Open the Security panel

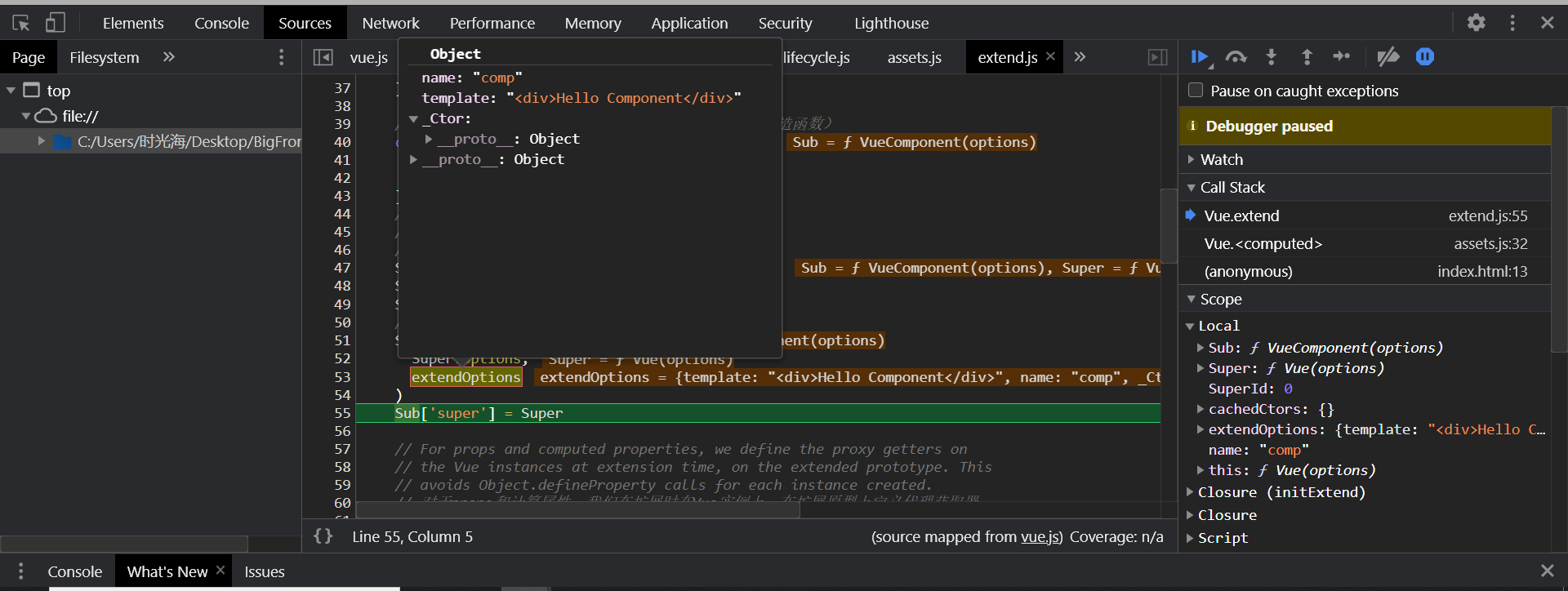coord(785,23)
